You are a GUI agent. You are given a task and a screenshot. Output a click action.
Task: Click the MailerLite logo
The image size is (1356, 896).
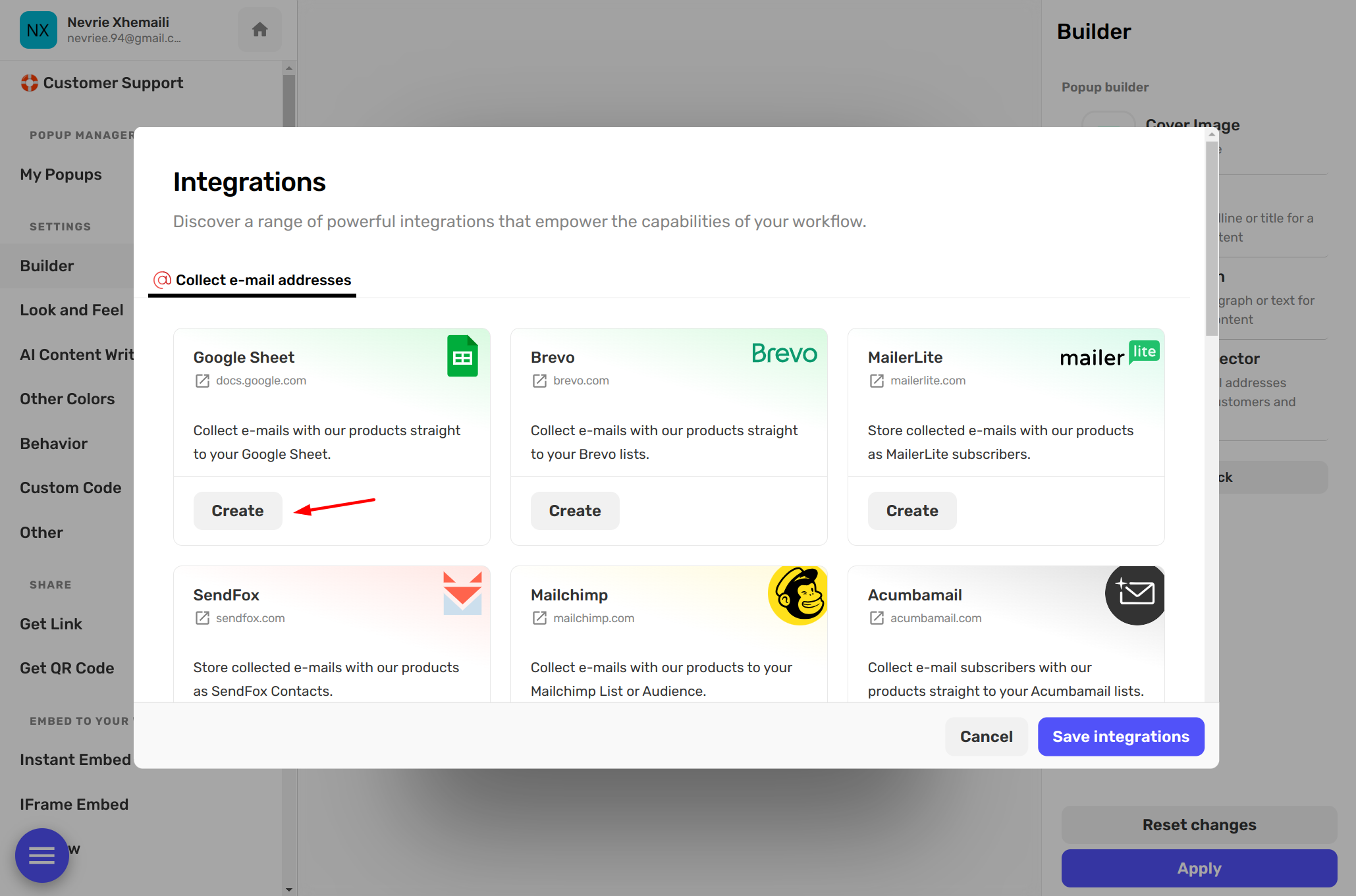click(1109, 355)
